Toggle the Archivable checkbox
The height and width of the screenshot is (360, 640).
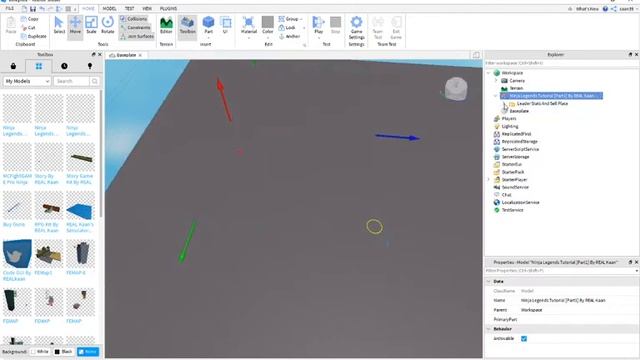coord(524,339)
